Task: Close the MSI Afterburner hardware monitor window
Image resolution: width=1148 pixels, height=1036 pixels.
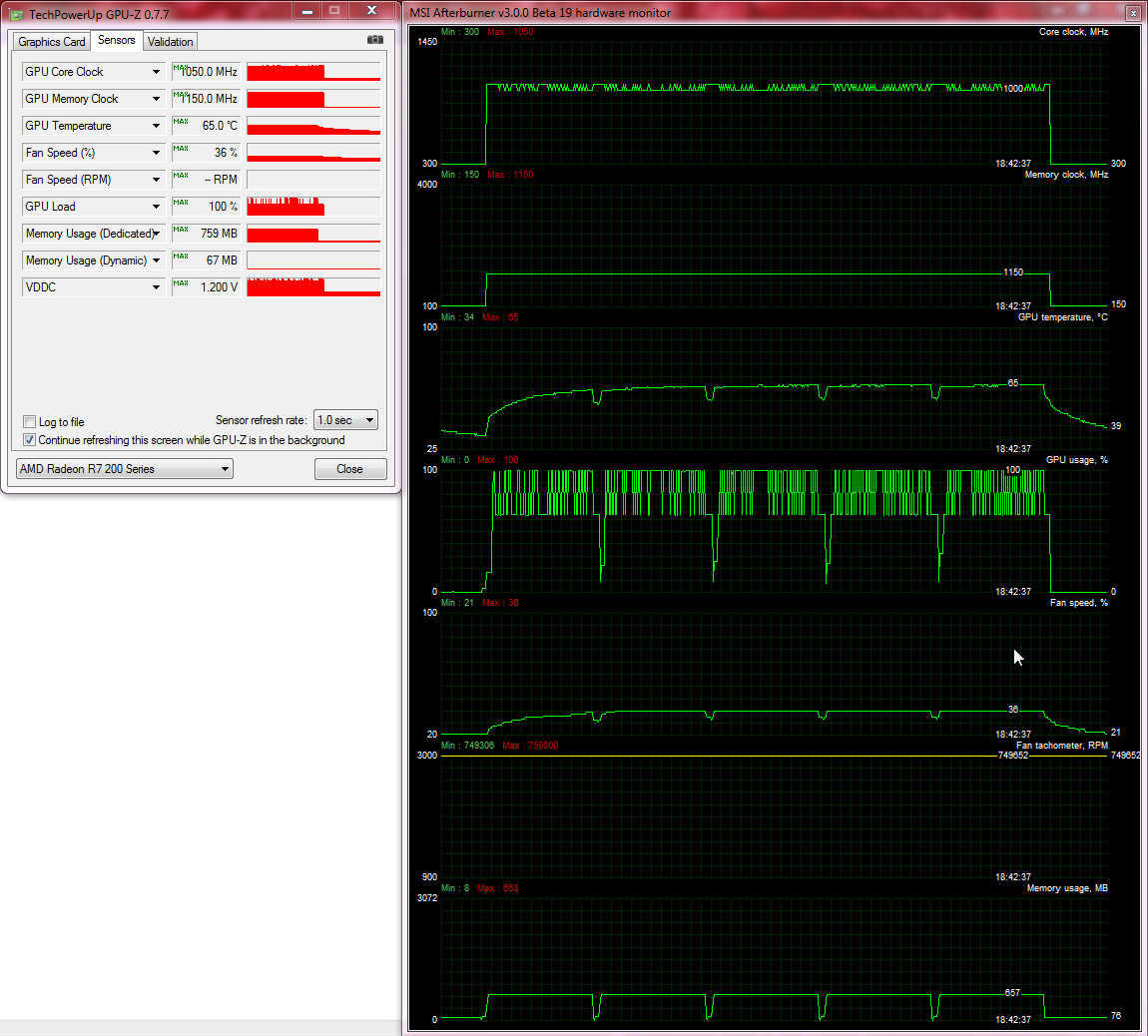Action: [x=1133, y=13]
